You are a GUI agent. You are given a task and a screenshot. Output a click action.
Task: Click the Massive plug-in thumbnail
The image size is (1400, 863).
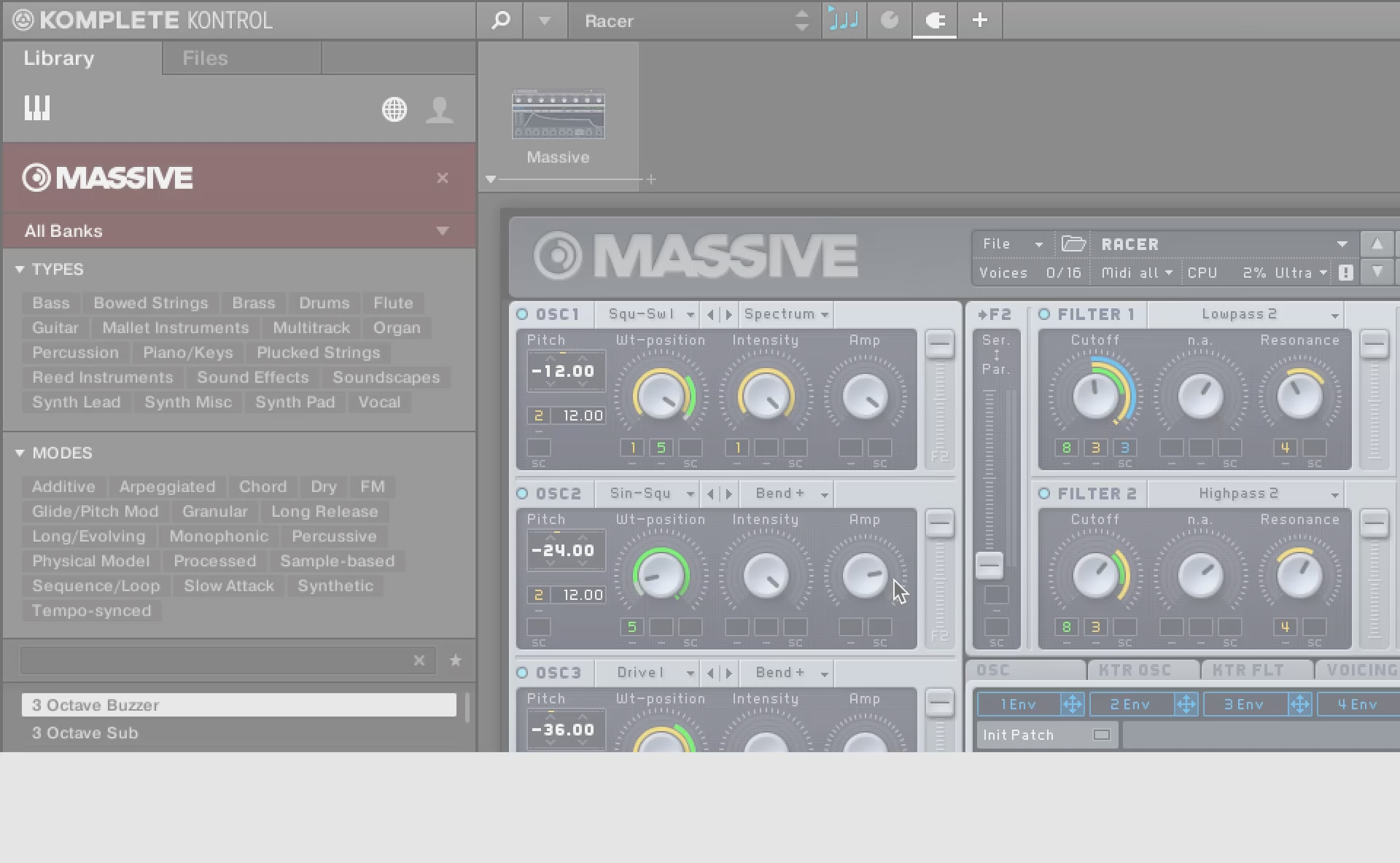tap(559, 114)
